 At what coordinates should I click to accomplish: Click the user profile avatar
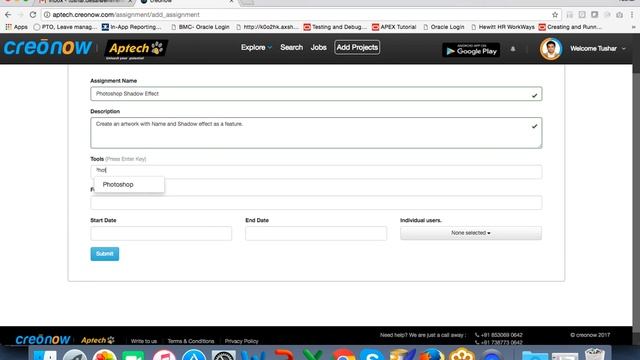click(x=551, y=49)
